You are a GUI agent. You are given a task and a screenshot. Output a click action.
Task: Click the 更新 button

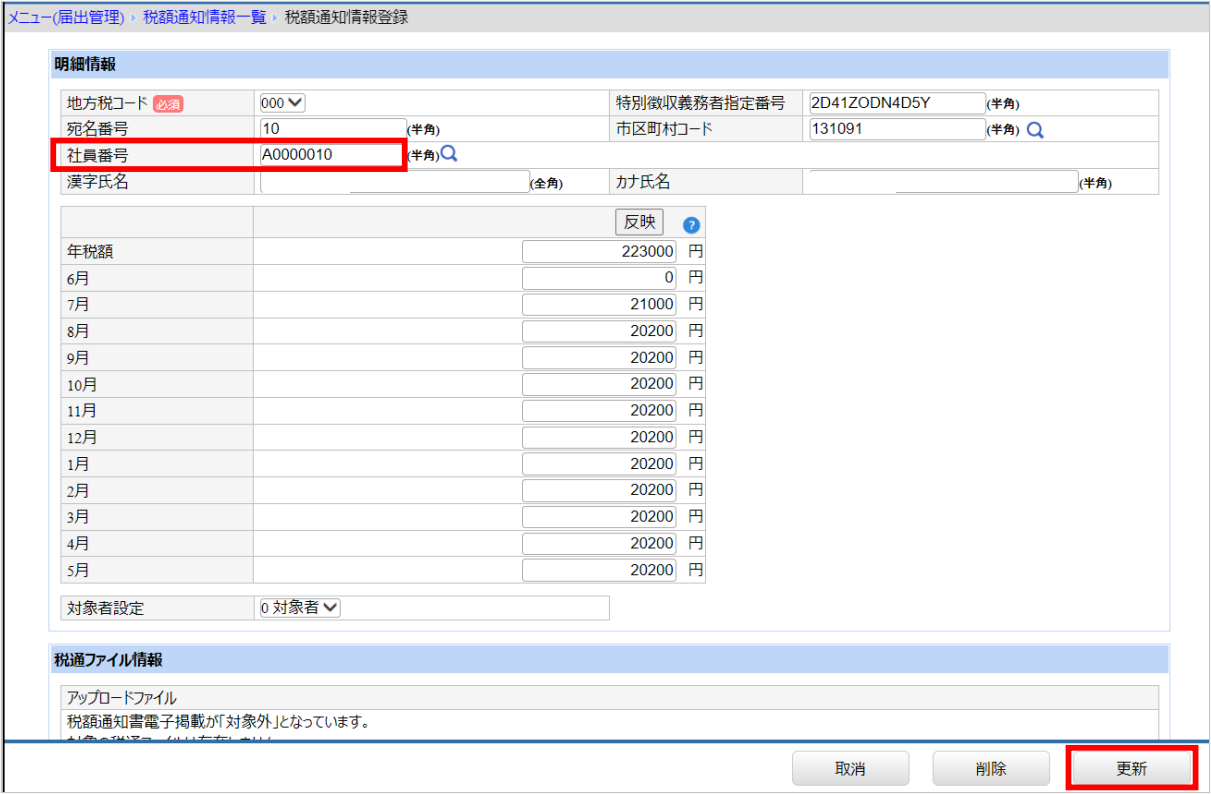1131,769
